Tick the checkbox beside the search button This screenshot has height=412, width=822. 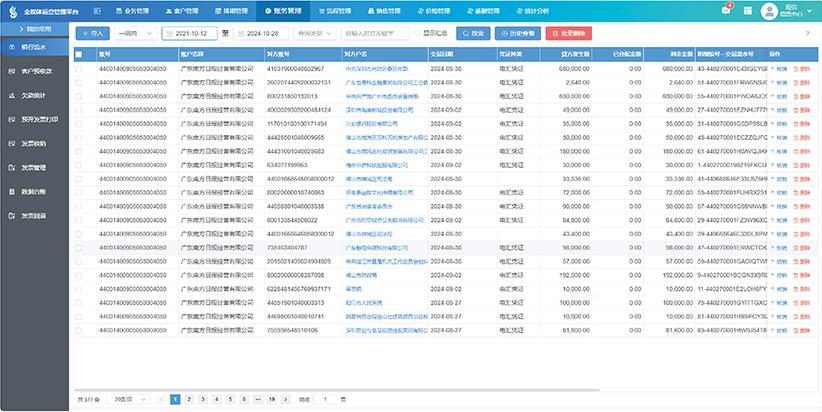(x=417, y=34)
